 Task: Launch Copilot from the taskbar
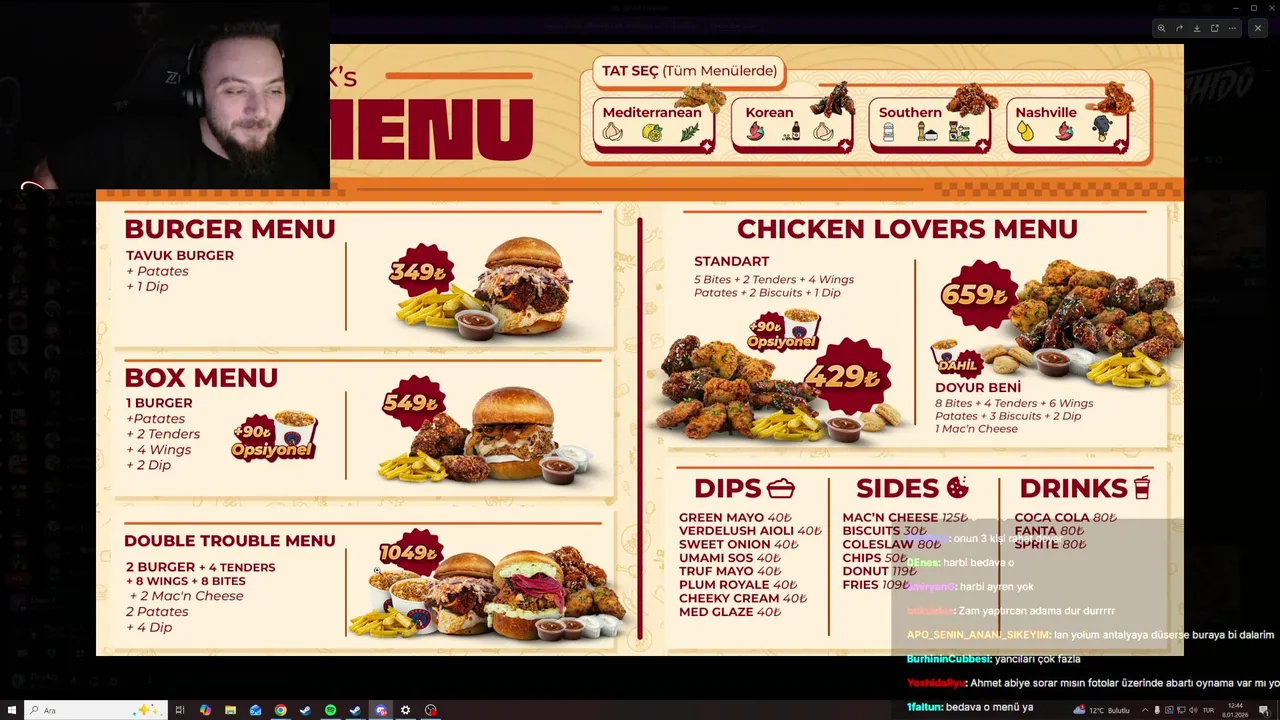[x=205, y=710]
